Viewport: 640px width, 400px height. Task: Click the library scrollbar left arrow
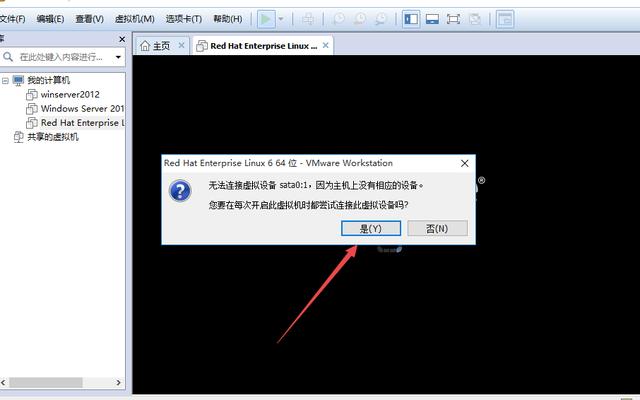pyautogui.click(x=3, y=382)
